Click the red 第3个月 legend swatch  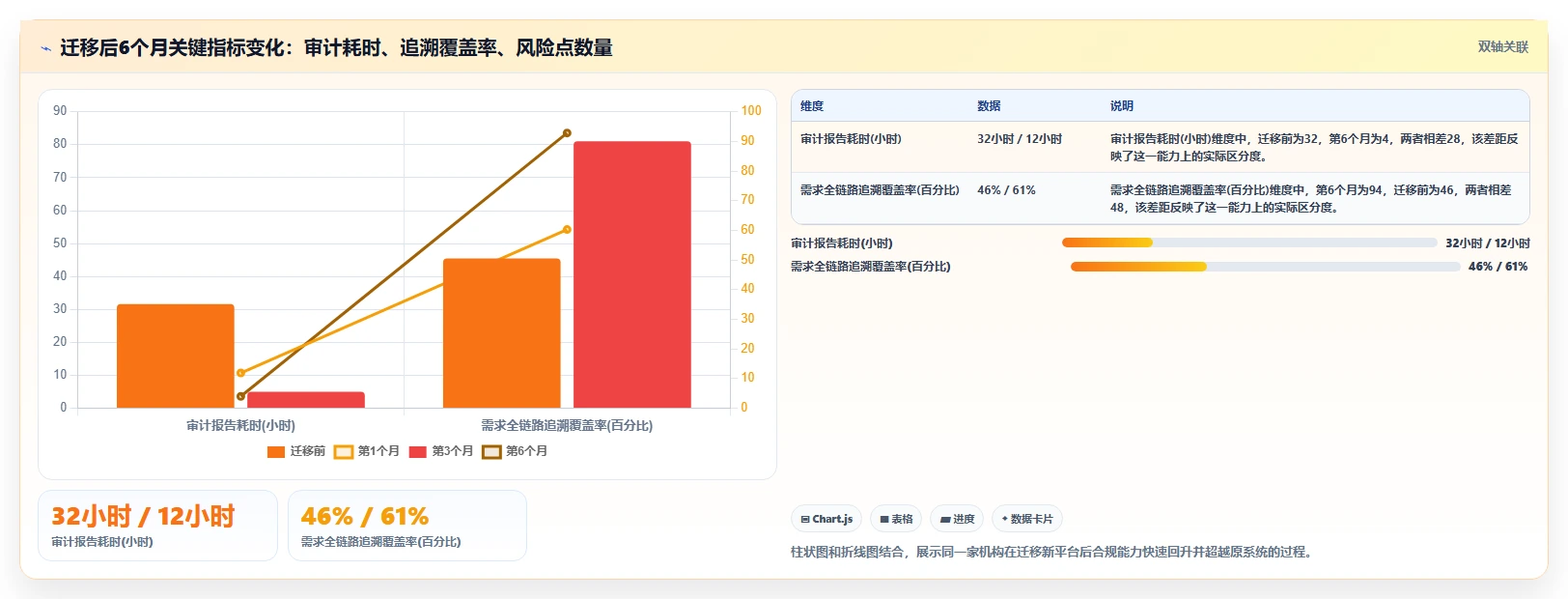pos(418,451)
